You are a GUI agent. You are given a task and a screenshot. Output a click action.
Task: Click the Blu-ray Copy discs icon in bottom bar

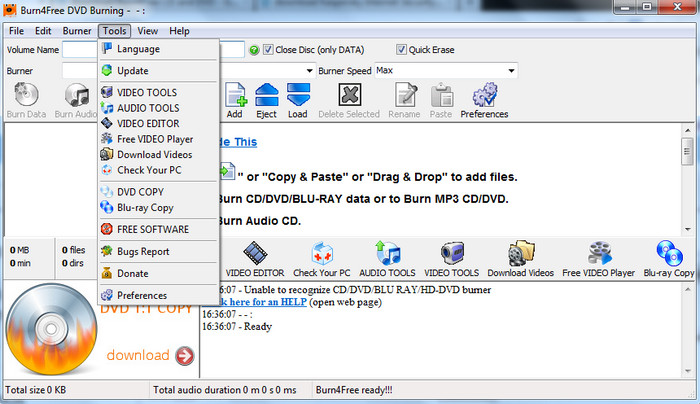(x=669, y=253)
